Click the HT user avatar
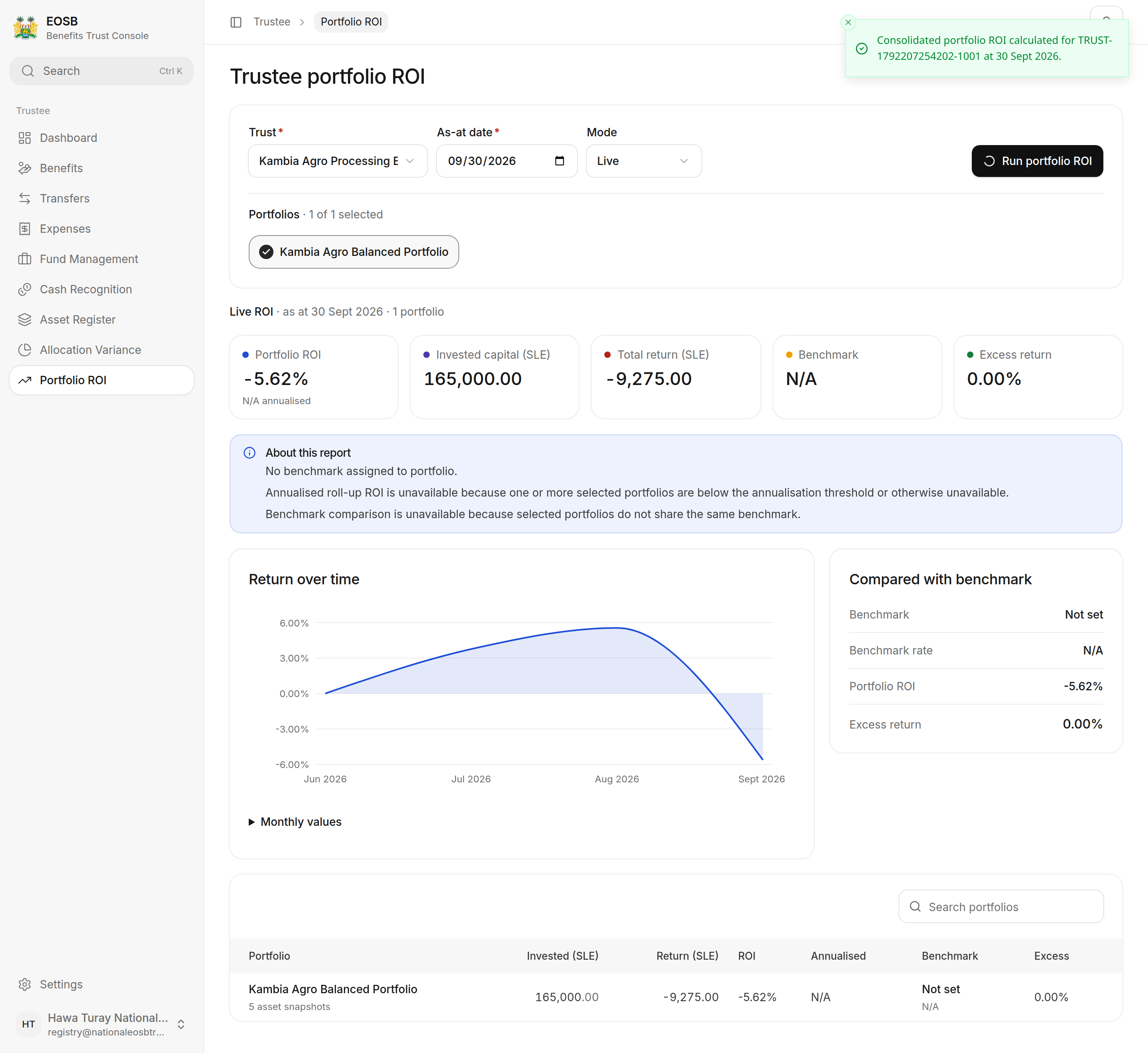This screenshot has width=1148, height=1053. pos(28,1024)
